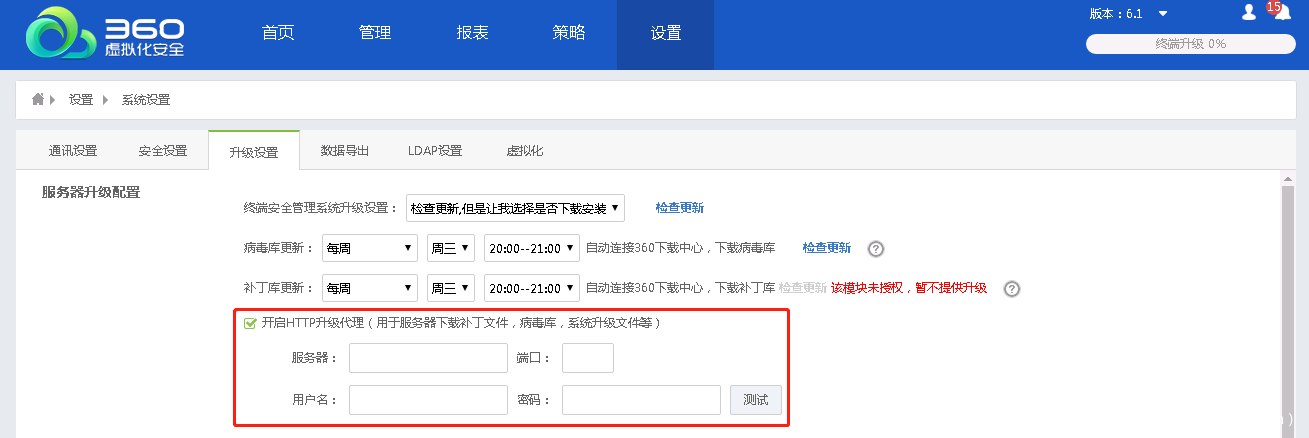The height and width of the screenshot is (438, 1309).
Task: Switch to the 通讯设置 tab
Action: click(73, 151)
